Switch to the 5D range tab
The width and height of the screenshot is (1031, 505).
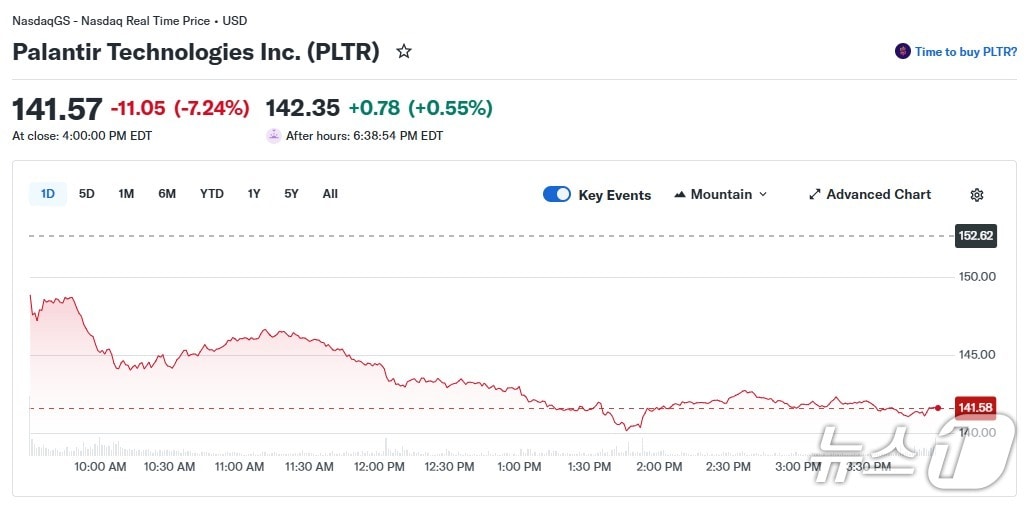point(87,194)
